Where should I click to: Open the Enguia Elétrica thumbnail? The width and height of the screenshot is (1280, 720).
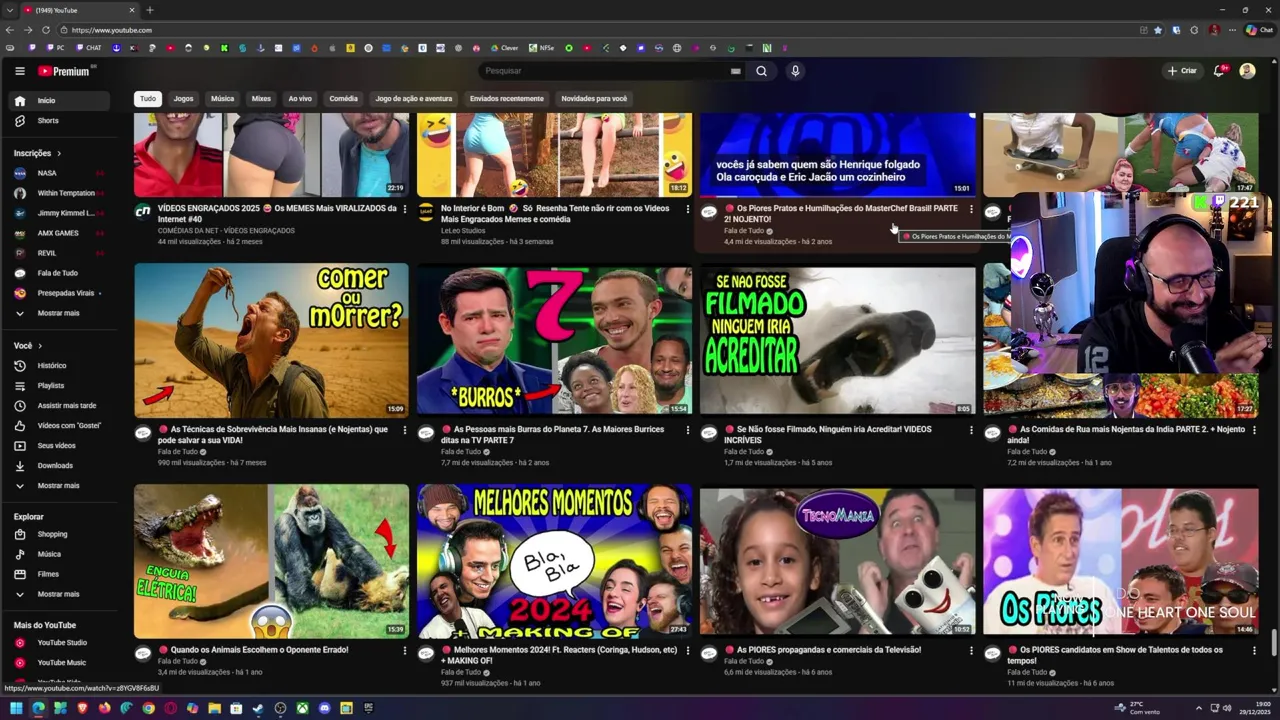coord(271,561)
